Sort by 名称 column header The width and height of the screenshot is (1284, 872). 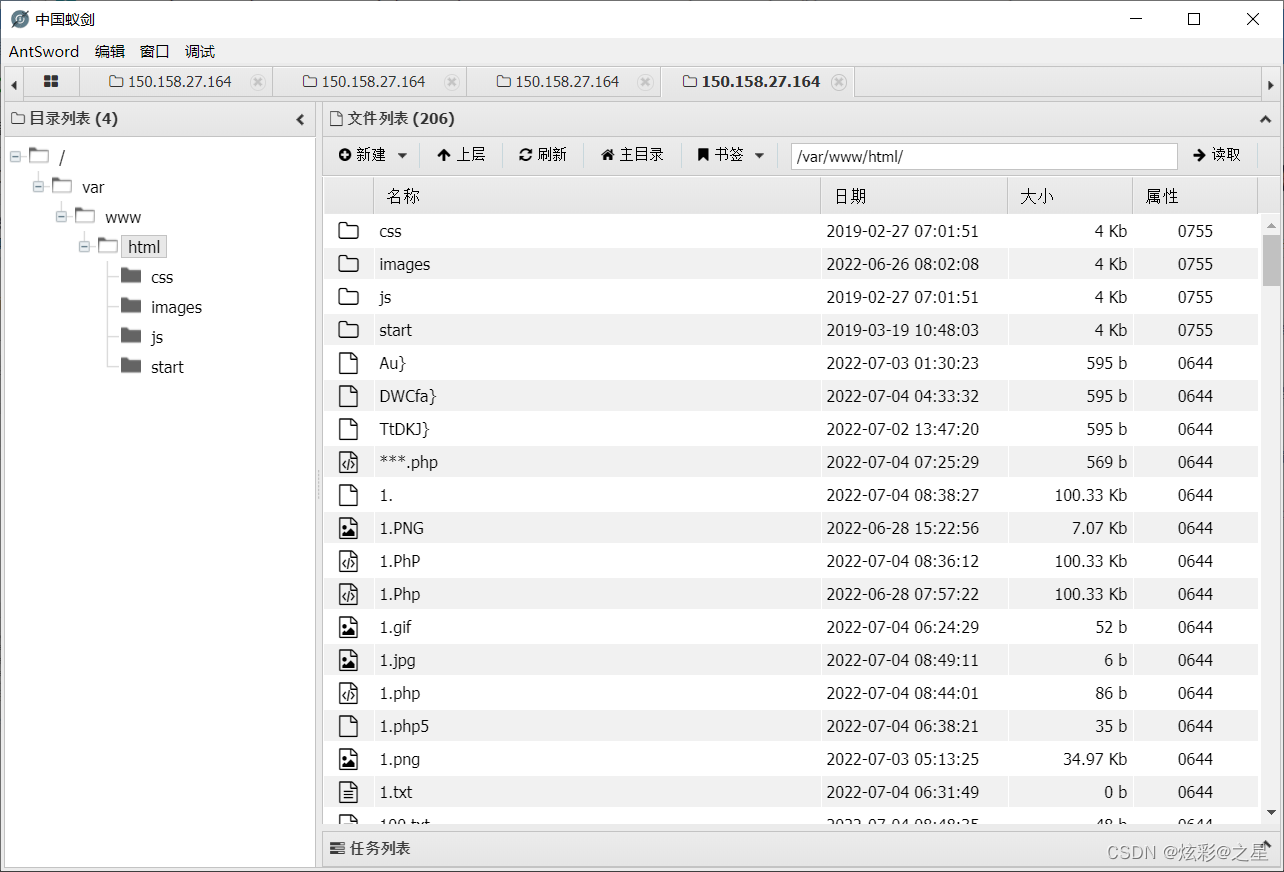(x=597, y=196)
